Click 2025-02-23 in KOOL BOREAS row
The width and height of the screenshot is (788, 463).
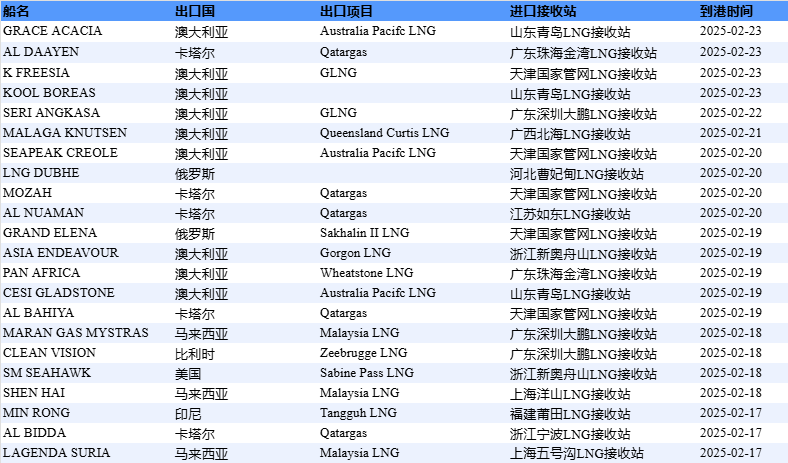pyautogui.click(x=731, y=93)
